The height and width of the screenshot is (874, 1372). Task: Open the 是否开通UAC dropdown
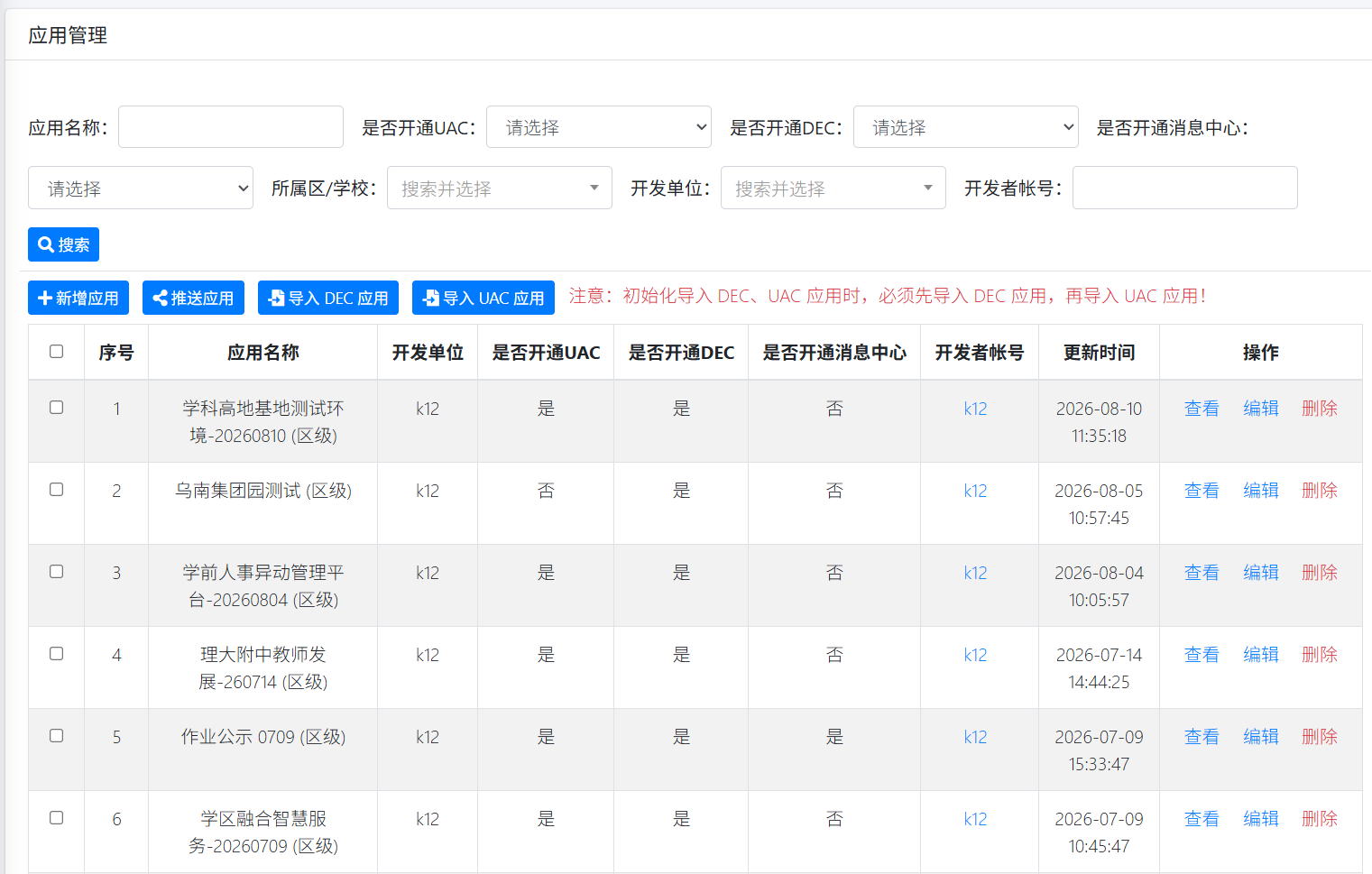(599, 126)
